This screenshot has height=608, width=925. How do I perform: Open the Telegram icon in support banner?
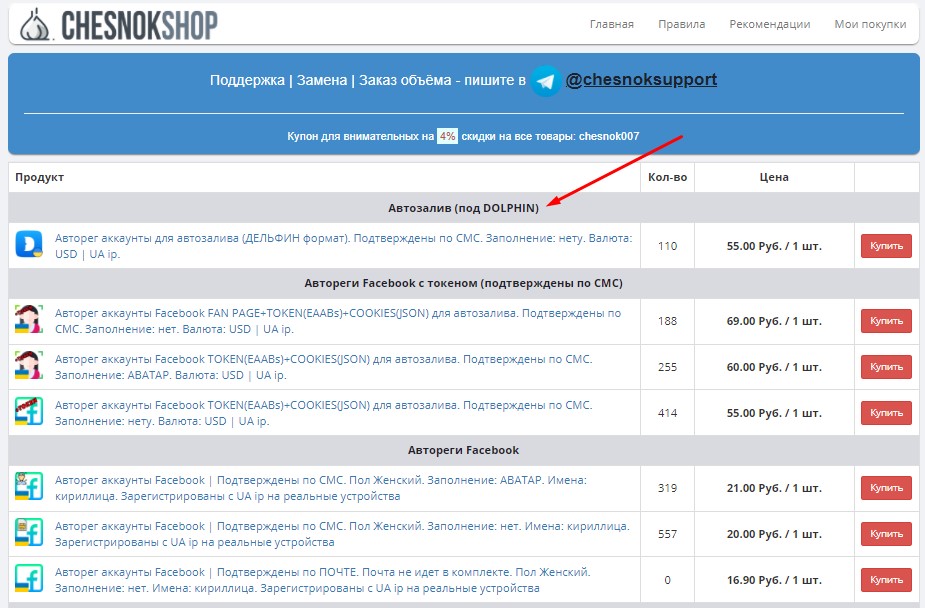tap(546, 81)
